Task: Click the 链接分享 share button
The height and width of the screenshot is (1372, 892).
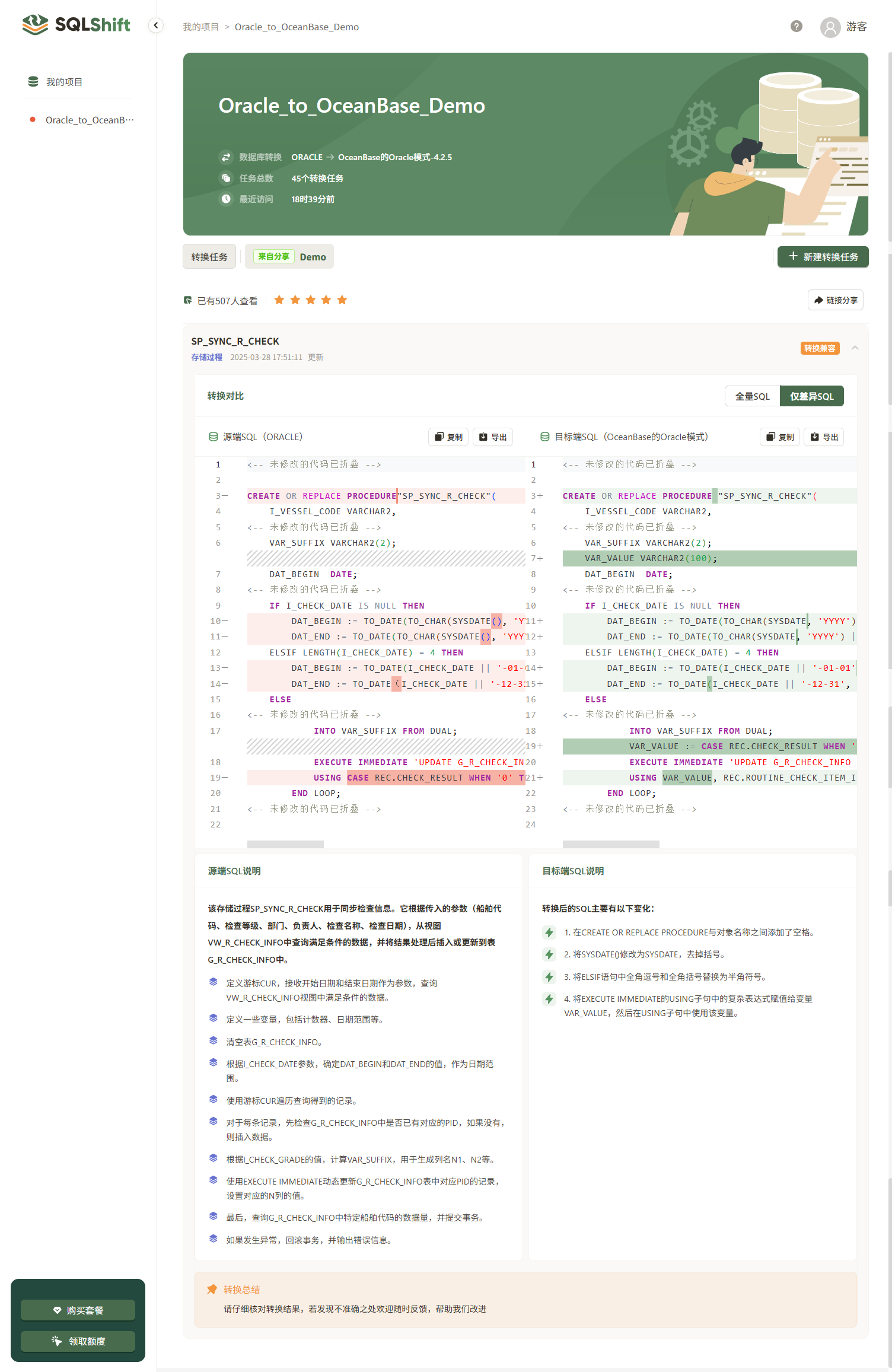Action: 835,300
